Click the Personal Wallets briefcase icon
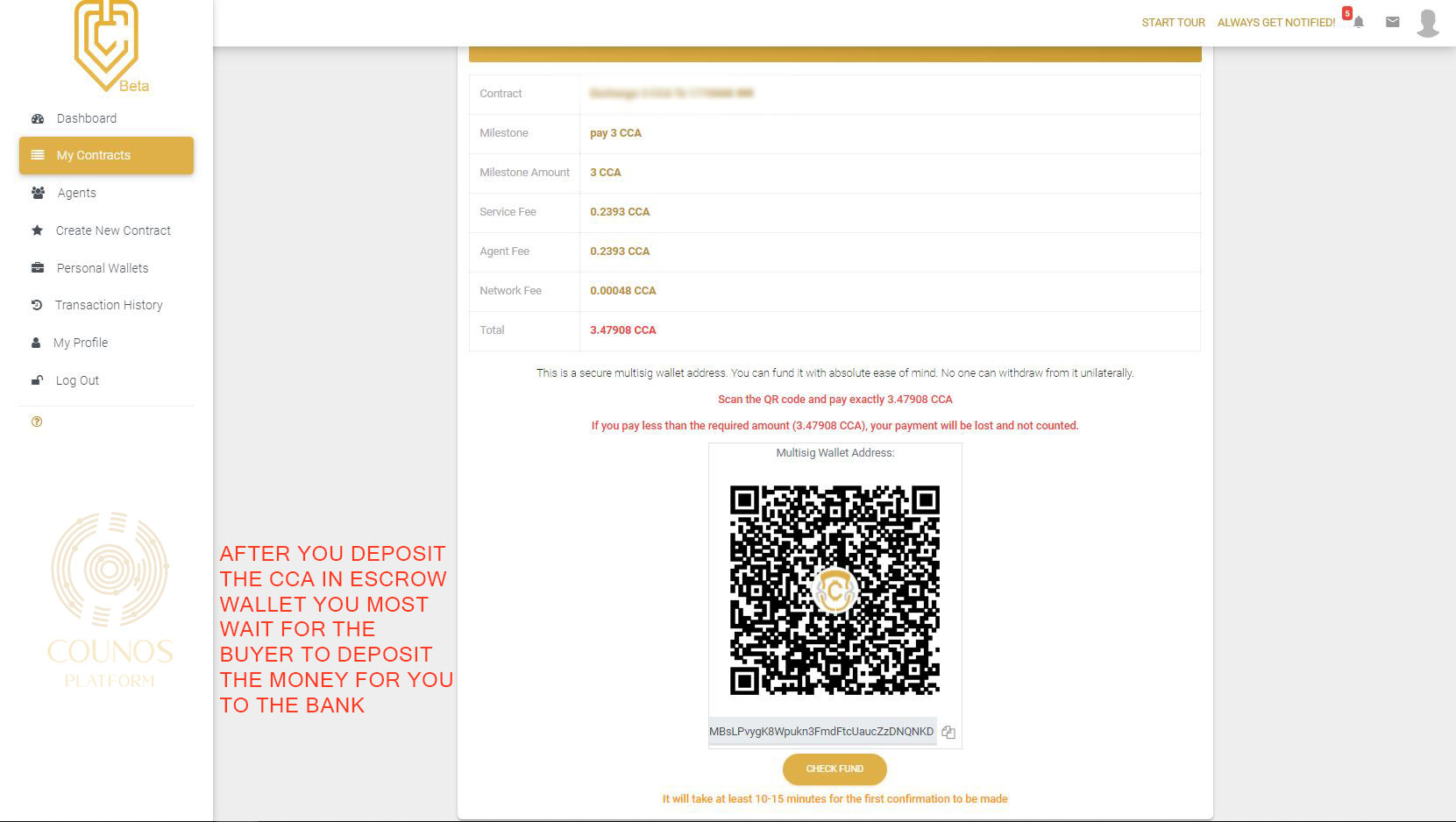 (38, 268)
